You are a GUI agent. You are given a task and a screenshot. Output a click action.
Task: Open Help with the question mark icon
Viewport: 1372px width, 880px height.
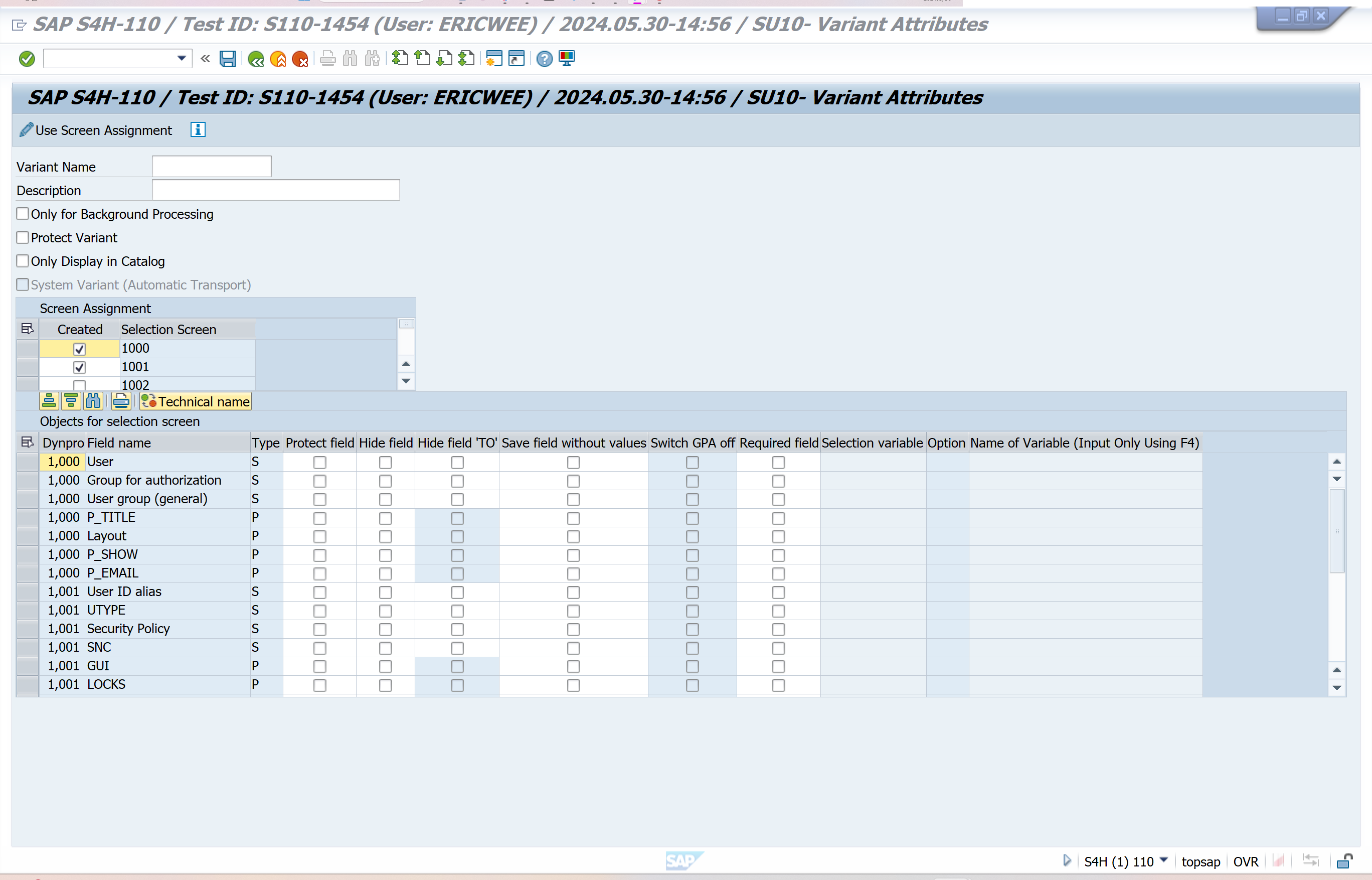pyautogui.click(x=545, y=59)
